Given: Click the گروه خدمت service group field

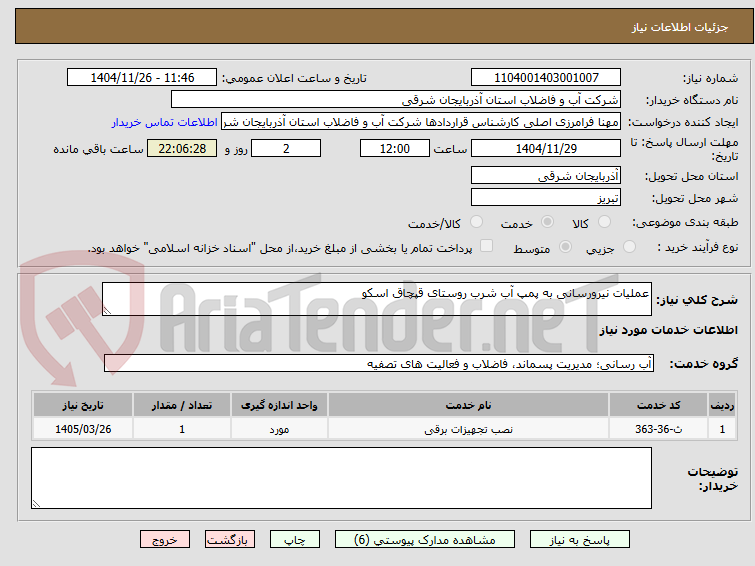Looking at the screenshot, I should tap(379, 363).
